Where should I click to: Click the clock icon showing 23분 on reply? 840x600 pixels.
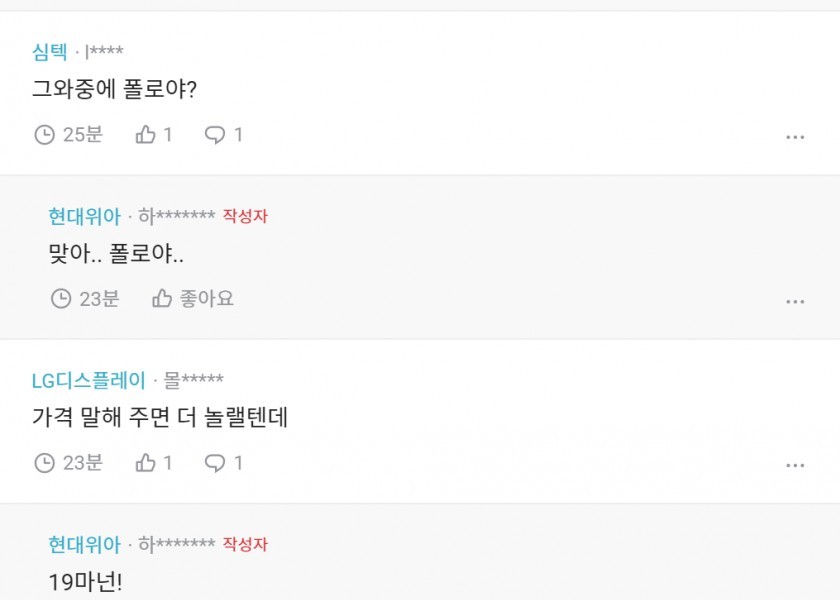pyautogui.click(x=61, y=299)
